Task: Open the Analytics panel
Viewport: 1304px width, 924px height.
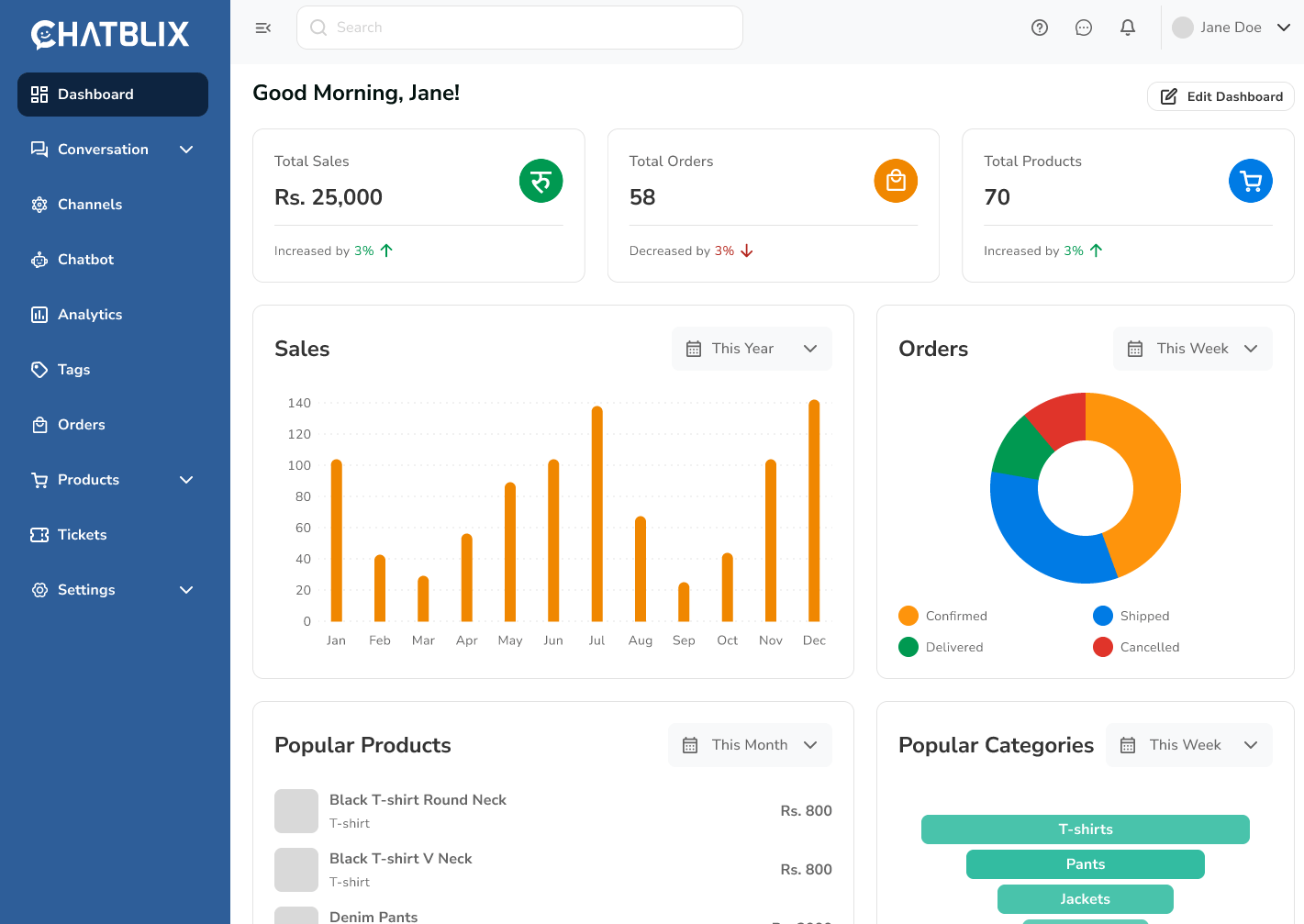Action: pyautogui.click(x=90, y=314)
